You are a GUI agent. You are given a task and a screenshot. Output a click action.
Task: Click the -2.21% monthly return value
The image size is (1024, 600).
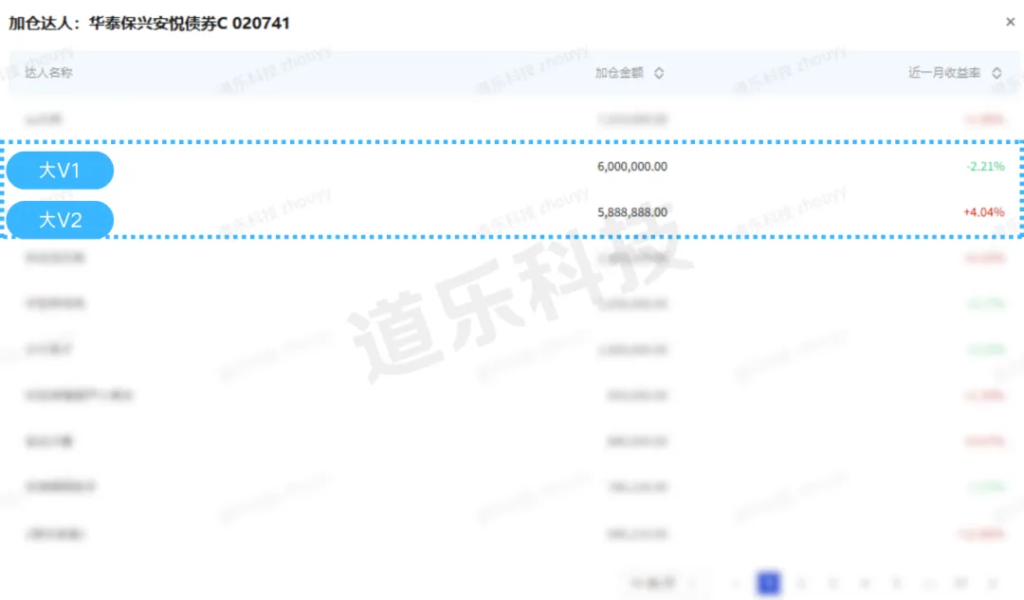point(985,167)
